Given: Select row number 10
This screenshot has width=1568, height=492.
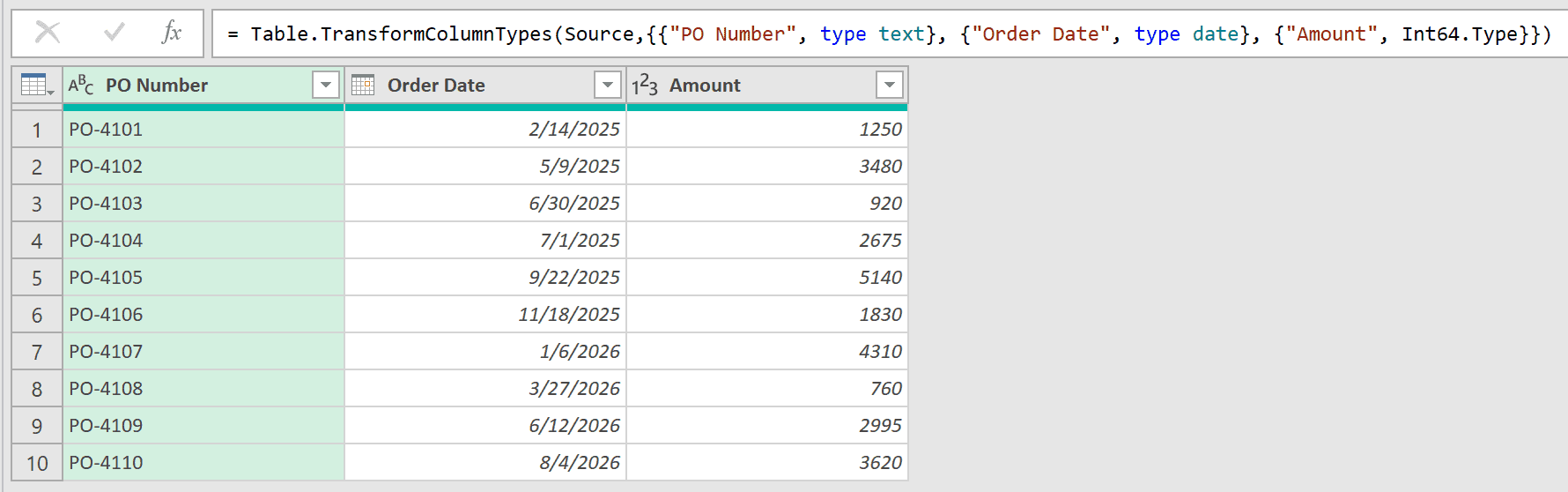Looking at the screenshot, I should pos(37,463).
